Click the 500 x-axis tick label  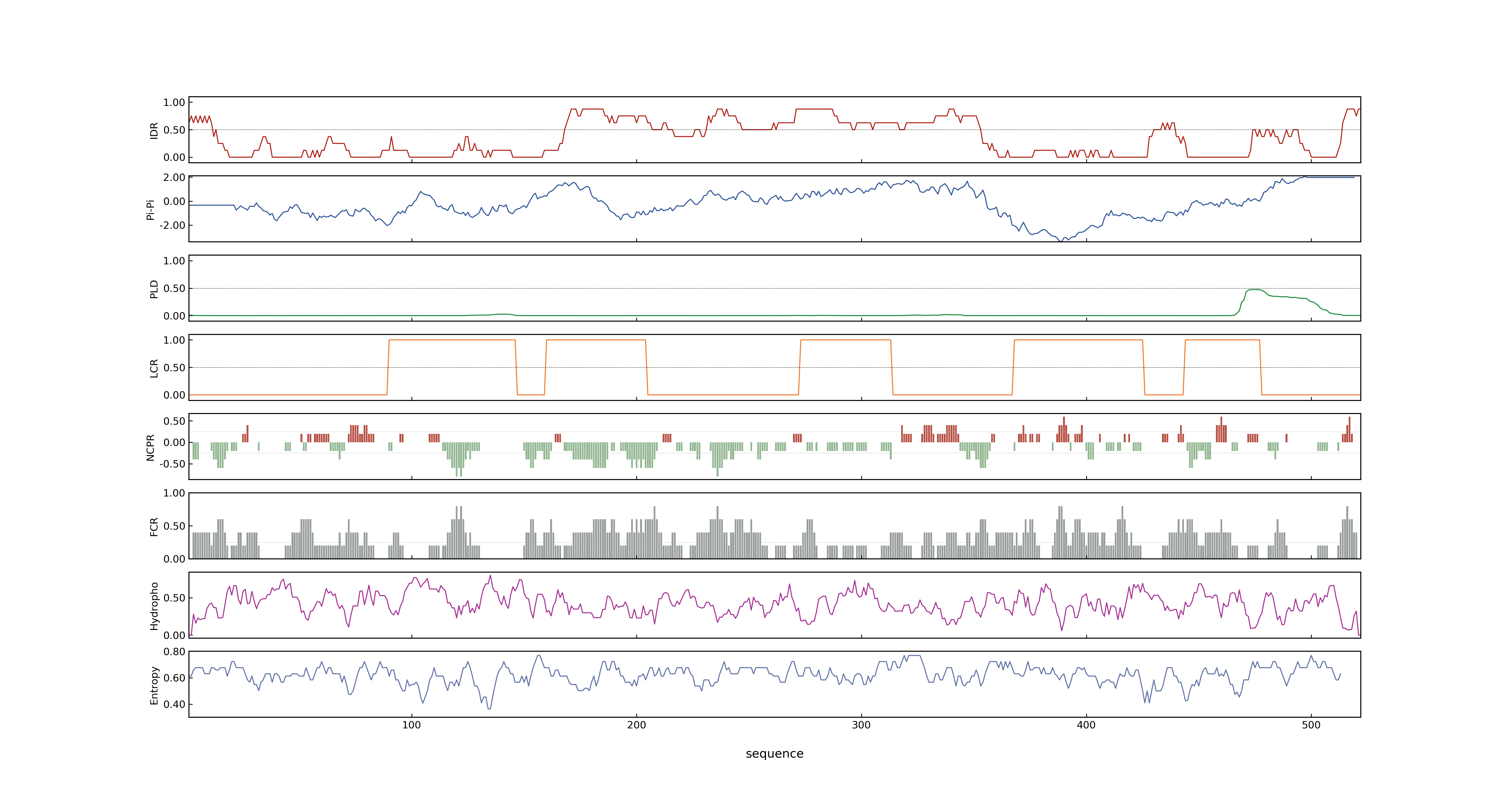point(1311,725)
